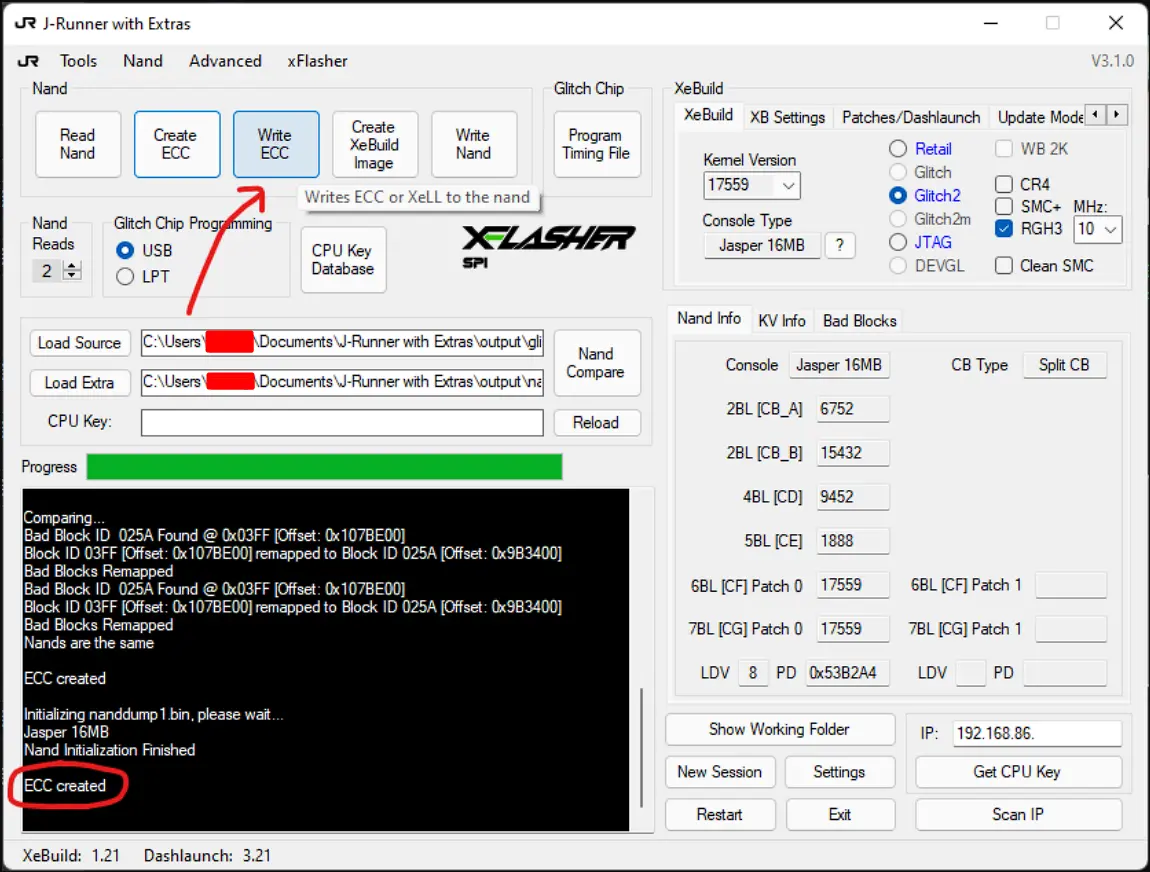This screenshot has width=1150, height=872.
Task: Expand the MHz dropdown
Action: click(1110, 230)
